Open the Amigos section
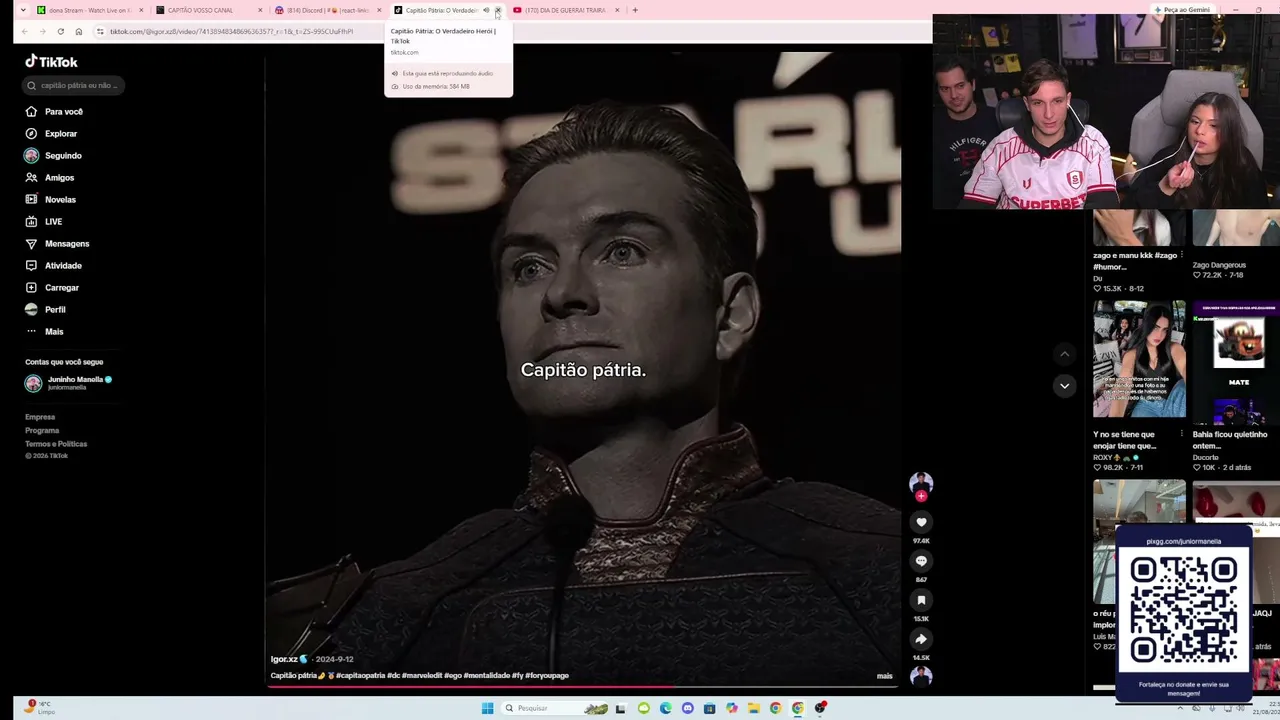Viewport: 1280px width, 720px height. pos(59,178)
